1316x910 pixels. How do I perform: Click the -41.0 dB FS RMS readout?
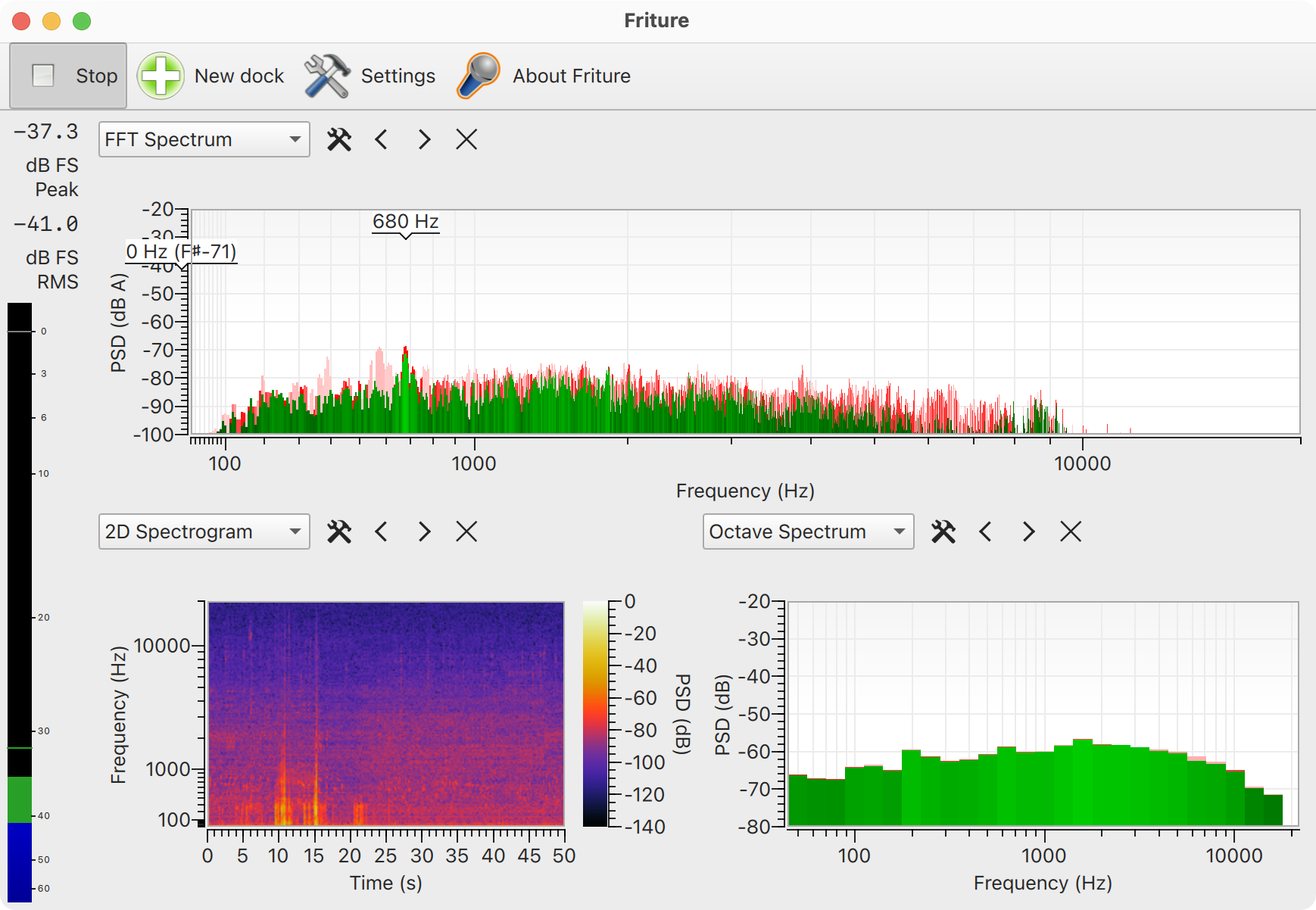(46, 252)
